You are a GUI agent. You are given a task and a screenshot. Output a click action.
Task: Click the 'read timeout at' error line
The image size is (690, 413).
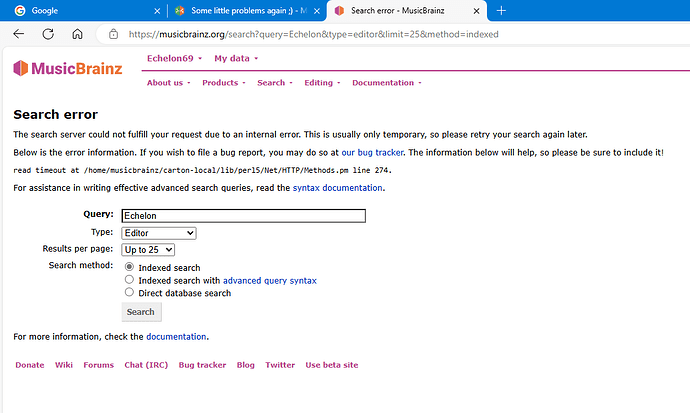[202, 170]
